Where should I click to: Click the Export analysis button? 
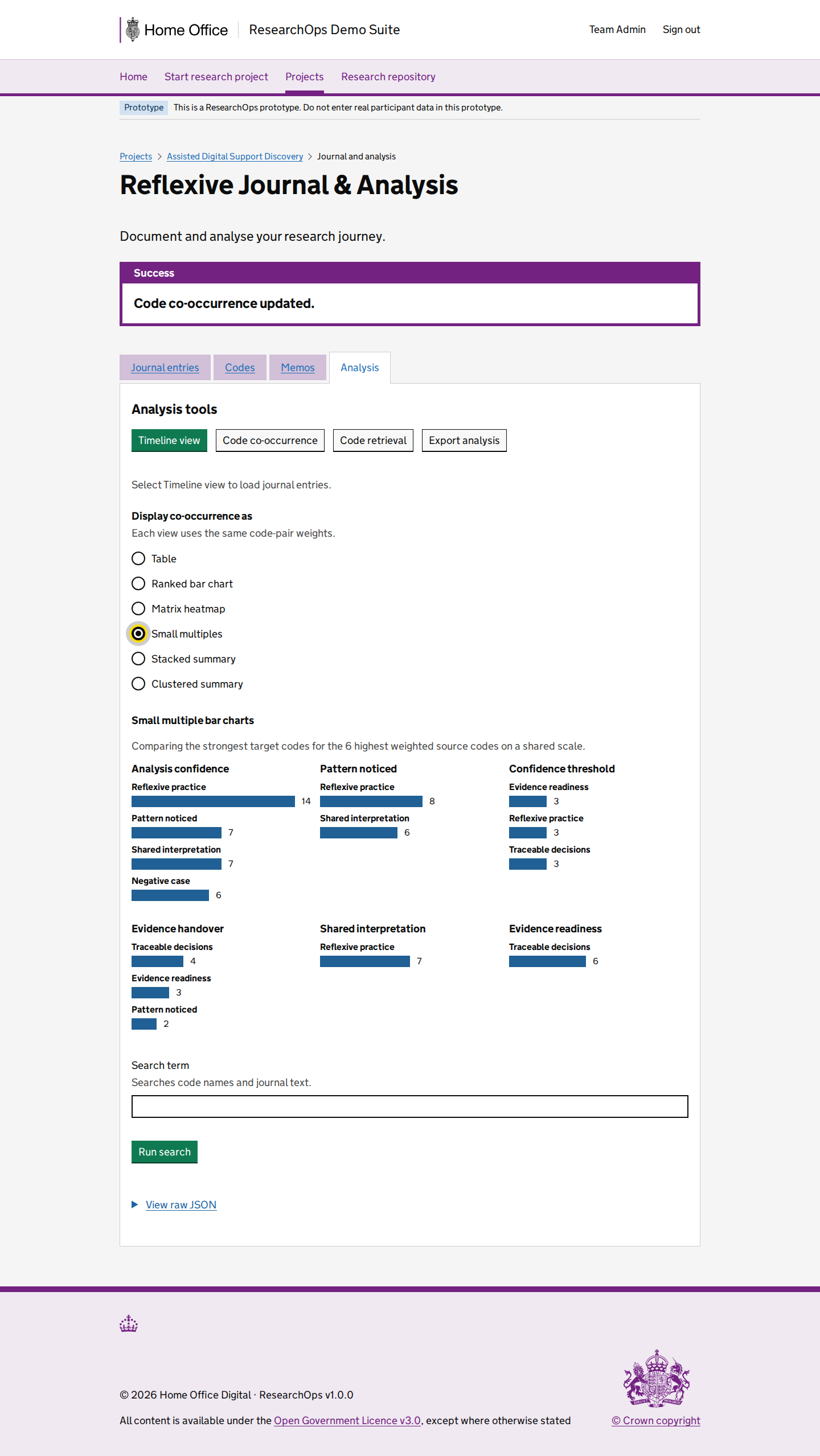coord(464,441)
